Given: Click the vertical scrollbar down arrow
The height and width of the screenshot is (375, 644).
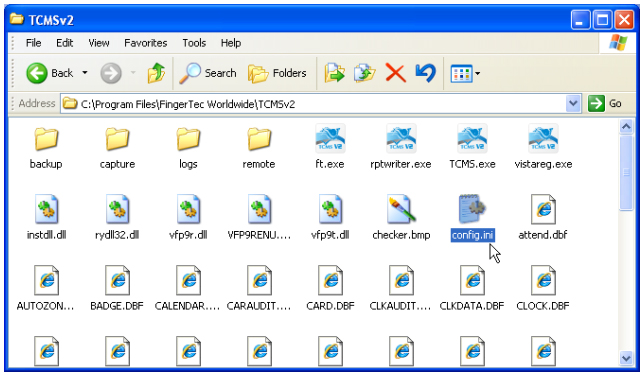Looking at the screenshot, I should (626, 358).
